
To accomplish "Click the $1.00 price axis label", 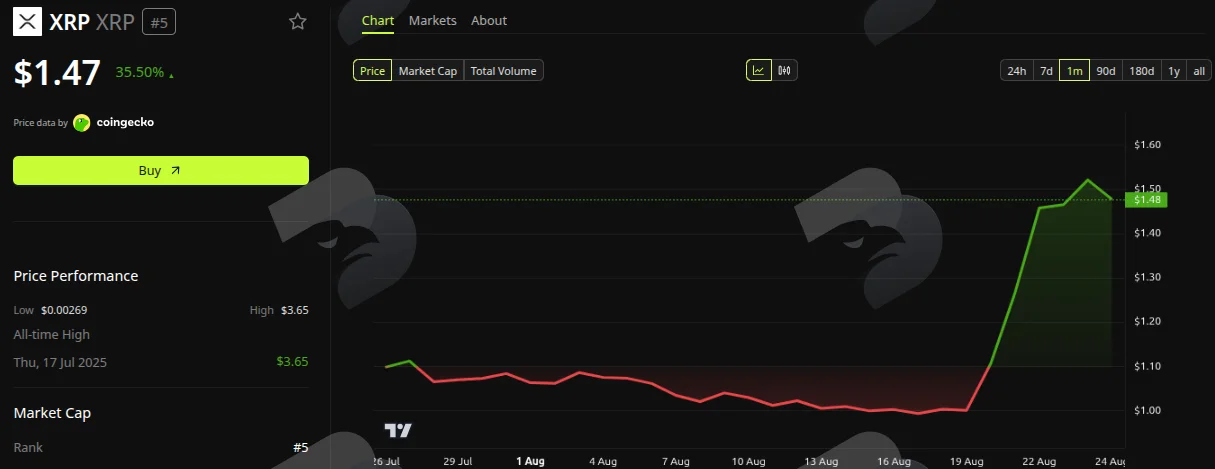I will (x=1147, y=410).
